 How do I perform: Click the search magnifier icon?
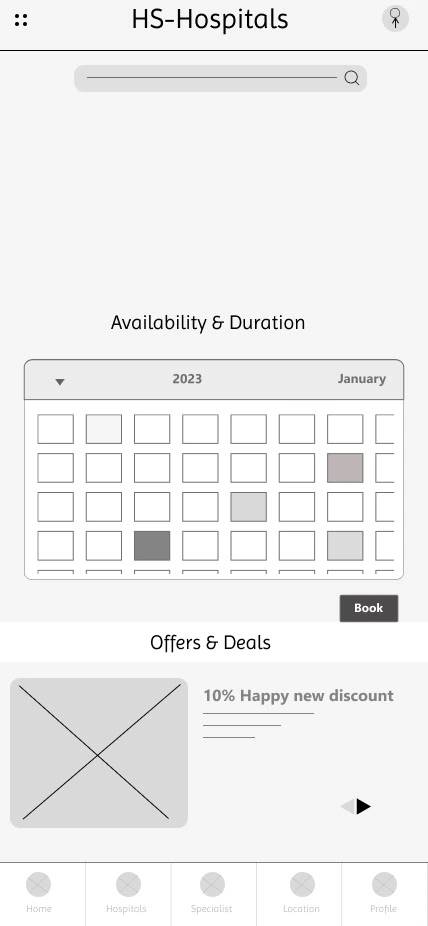(352, 78)
